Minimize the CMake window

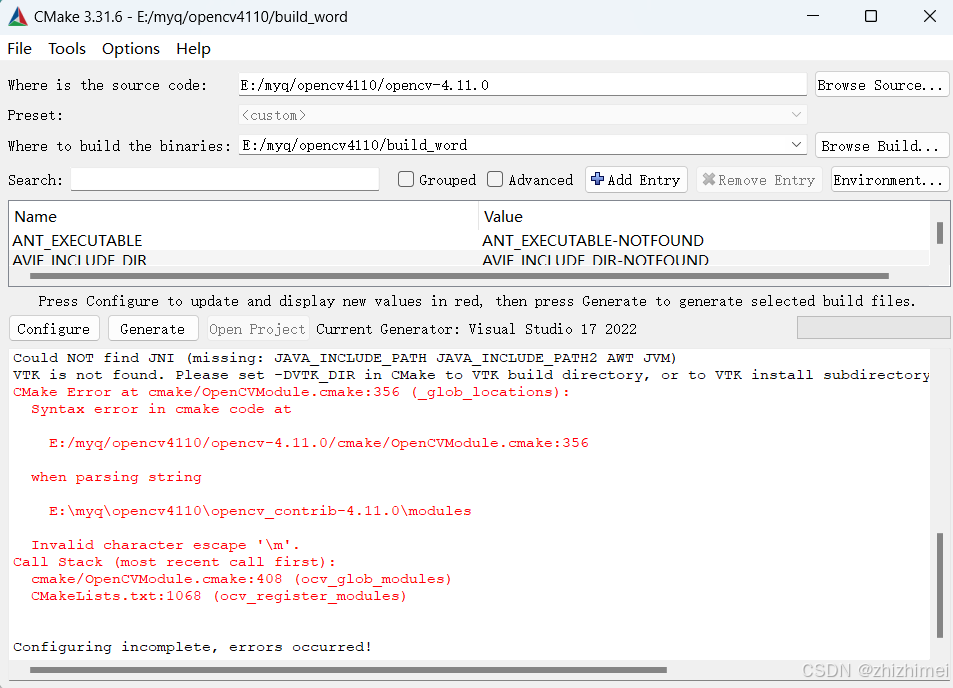coord(813,16)
